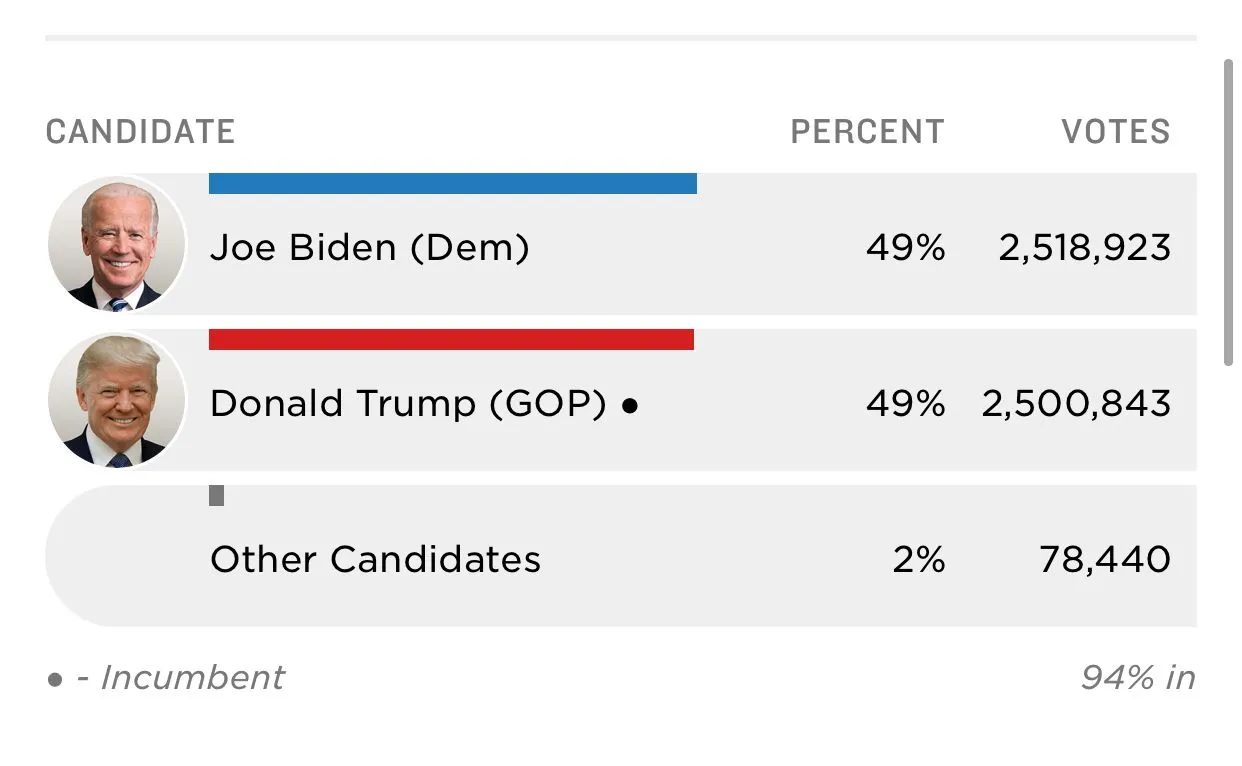The height and width of the screenshot is (766, 1242).
Task: Click the Other Candidates row label
Action: click(375, 559)
